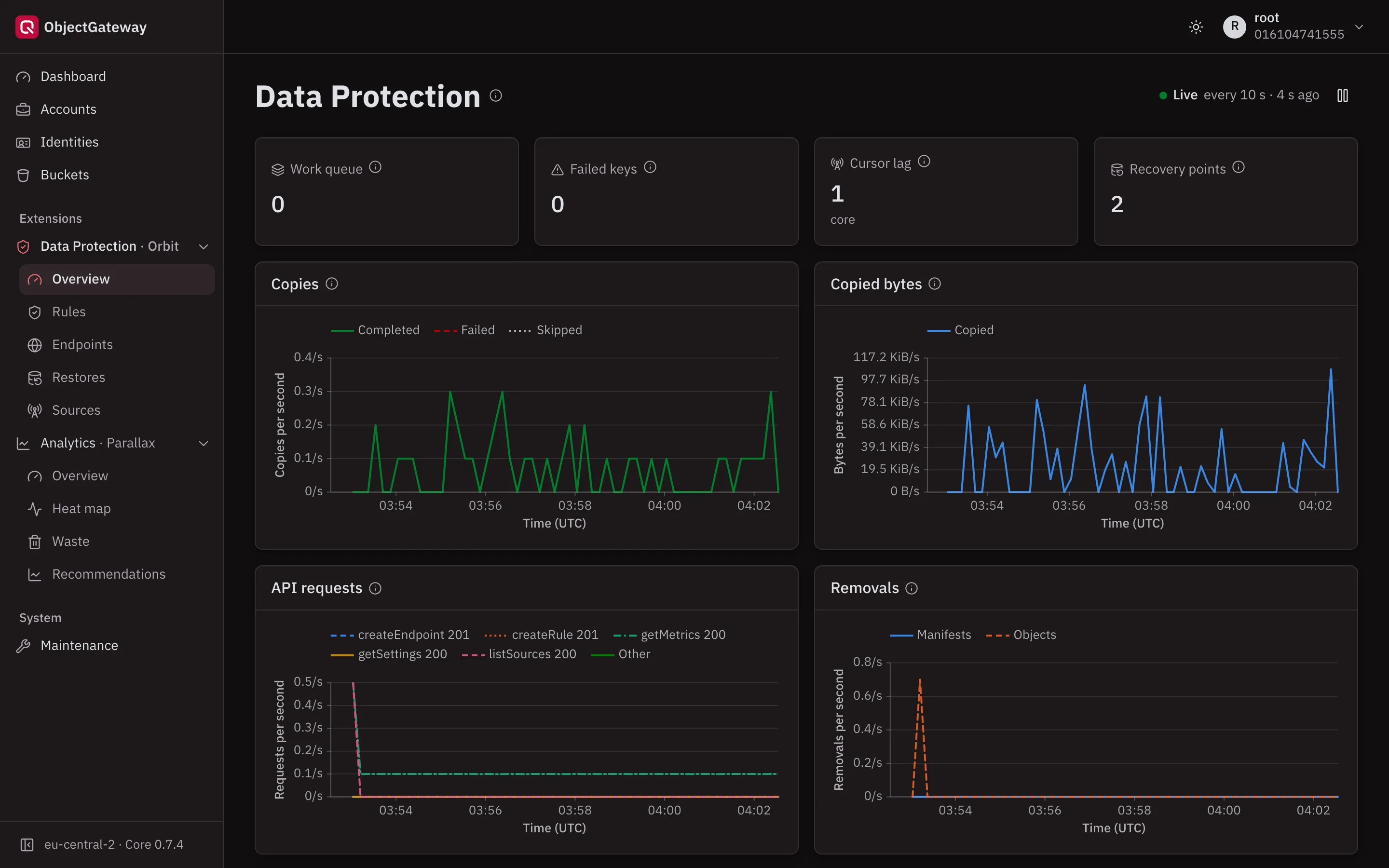Toggle Objects series in Removals legend

tap(1021, 635)
